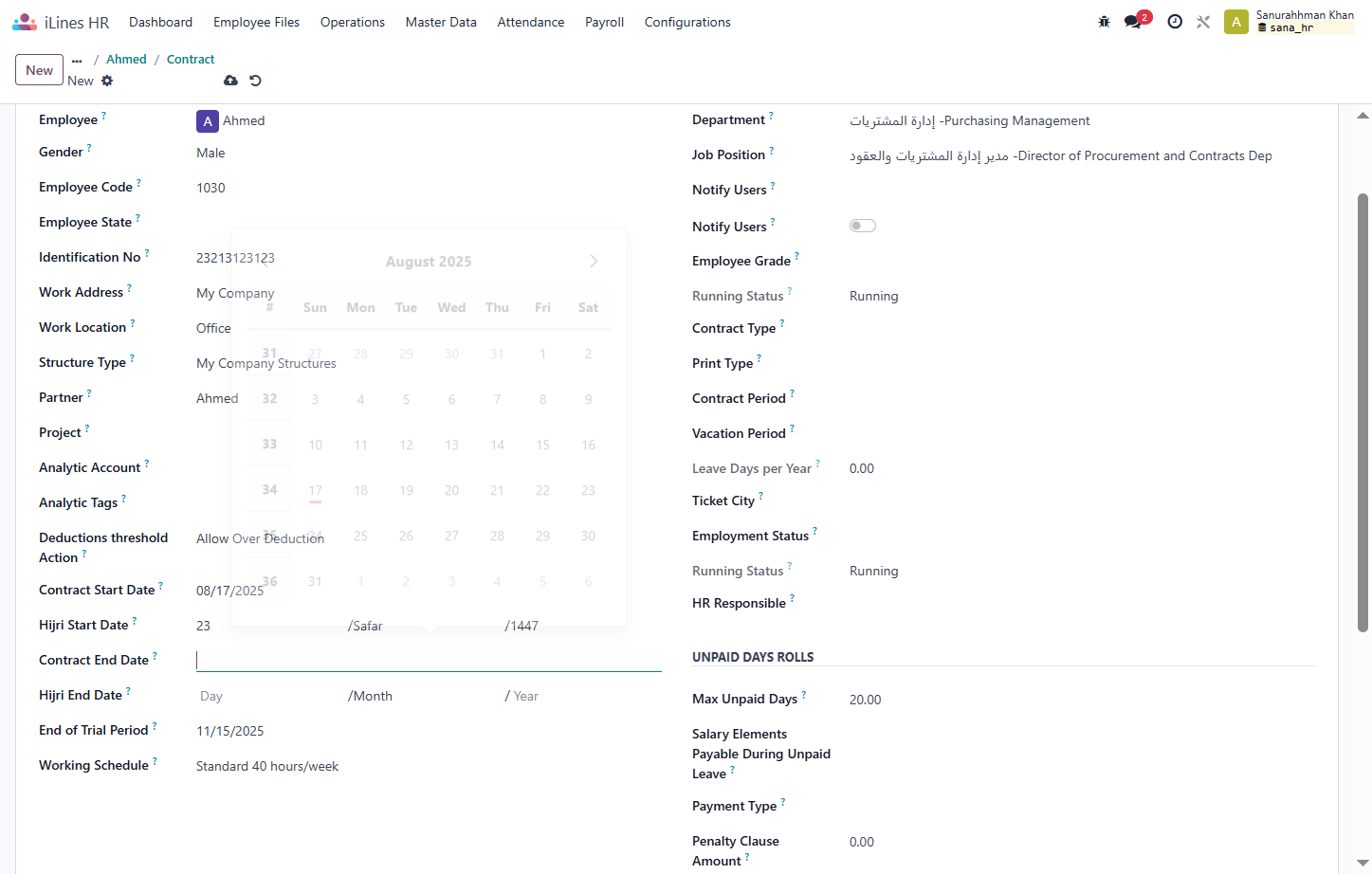
Task: Open the gear actions menu beside New
Action: [107, 81]
